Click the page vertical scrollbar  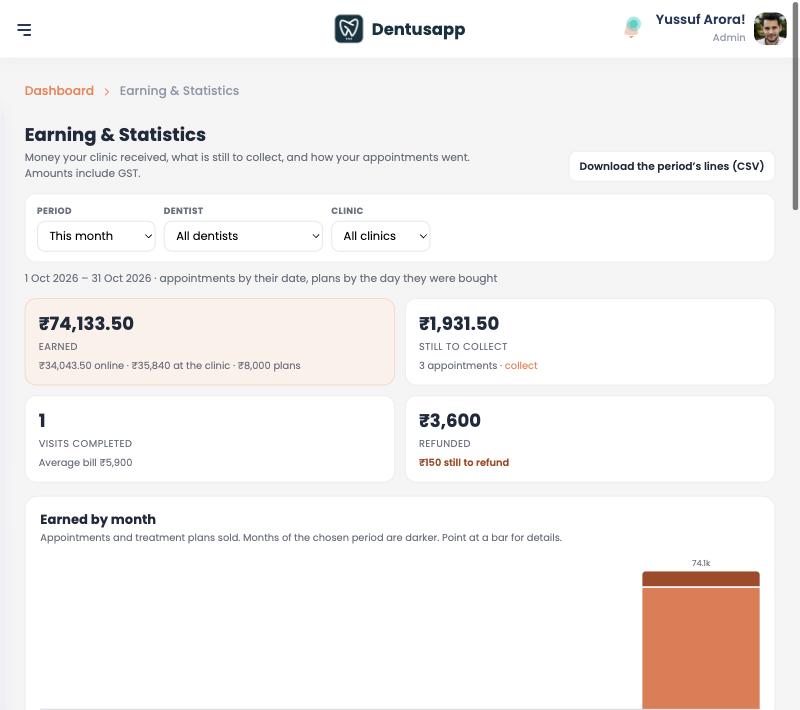[795, 105]
